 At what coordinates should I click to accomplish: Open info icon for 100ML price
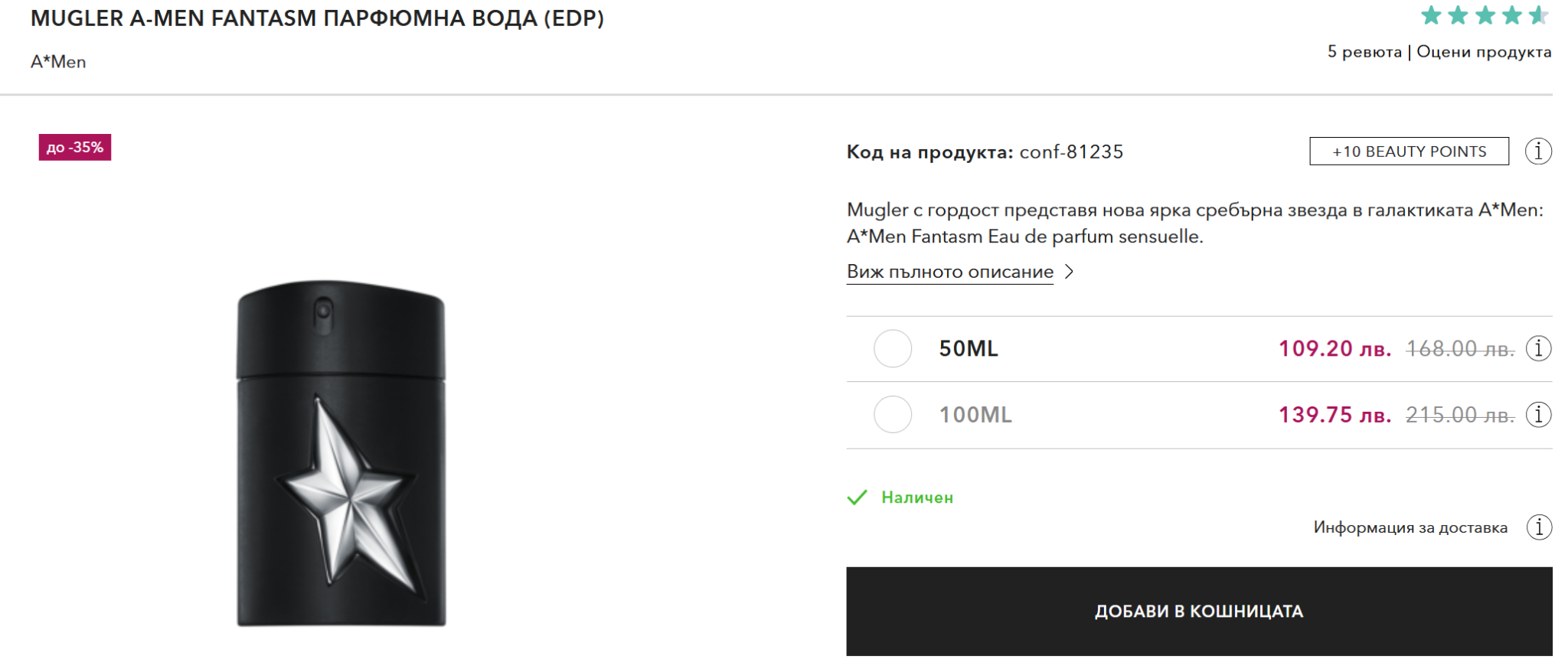tap(1538, 415)
